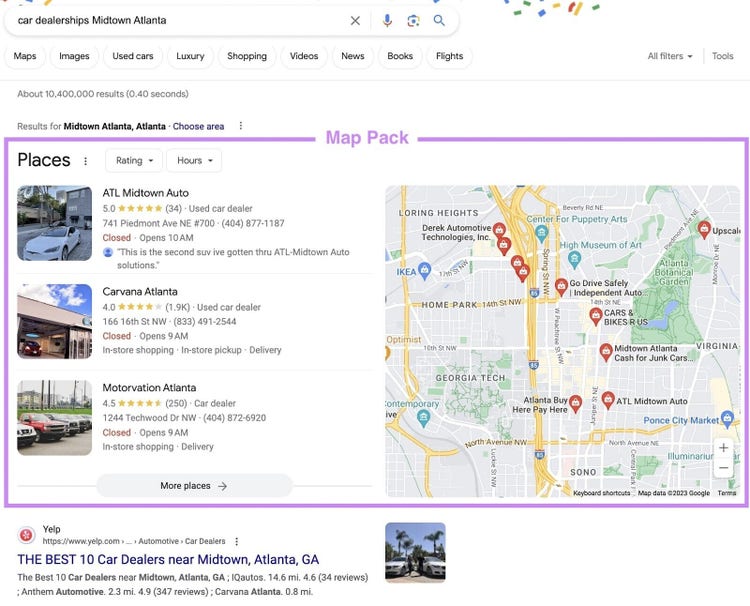Click the Go Drive Safely map pin
Viewport: 750px width, 606px height.
(x=561, y=286)
